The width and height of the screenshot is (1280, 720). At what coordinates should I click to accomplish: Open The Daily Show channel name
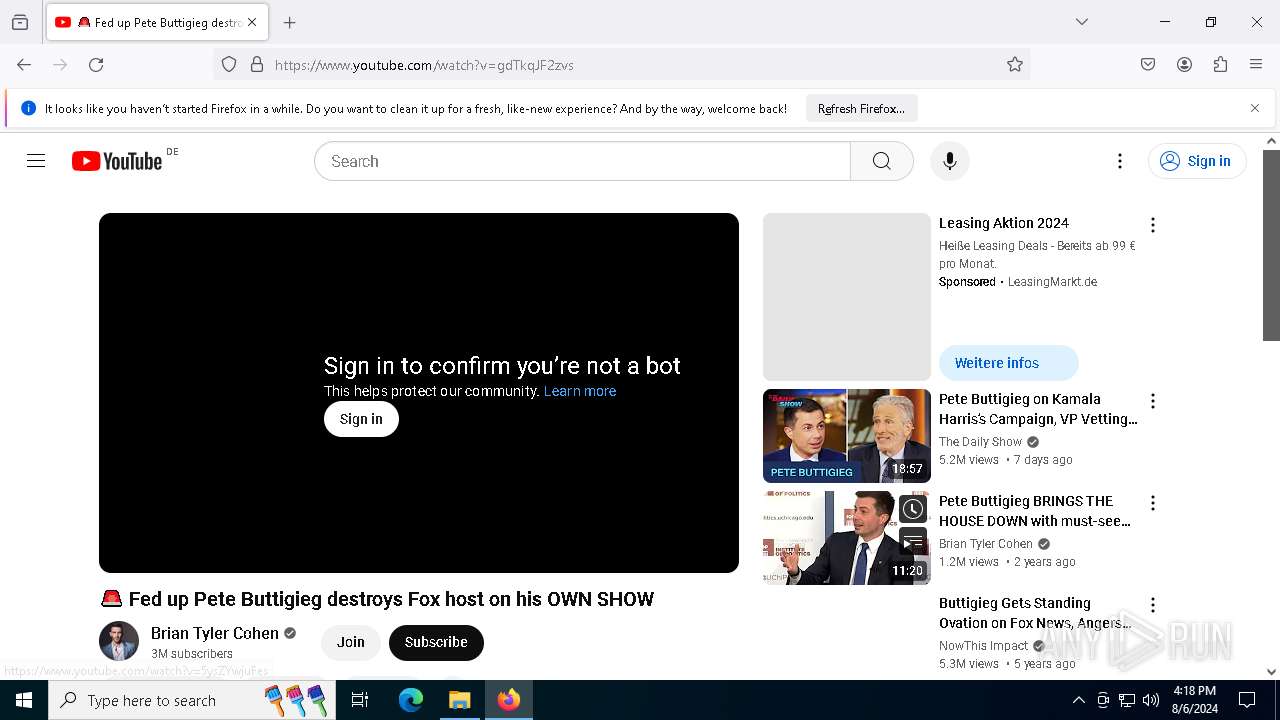(980, 442)
